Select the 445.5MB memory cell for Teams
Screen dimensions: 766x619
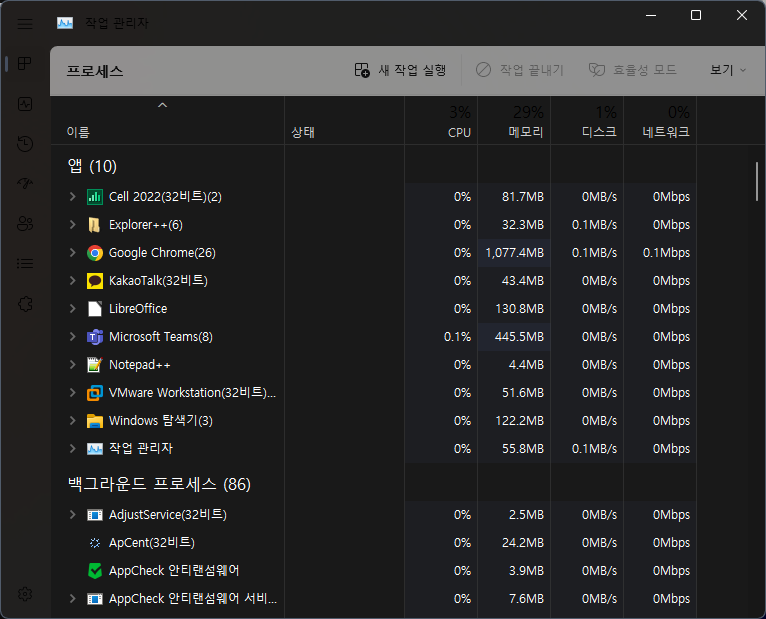point(514,337)
